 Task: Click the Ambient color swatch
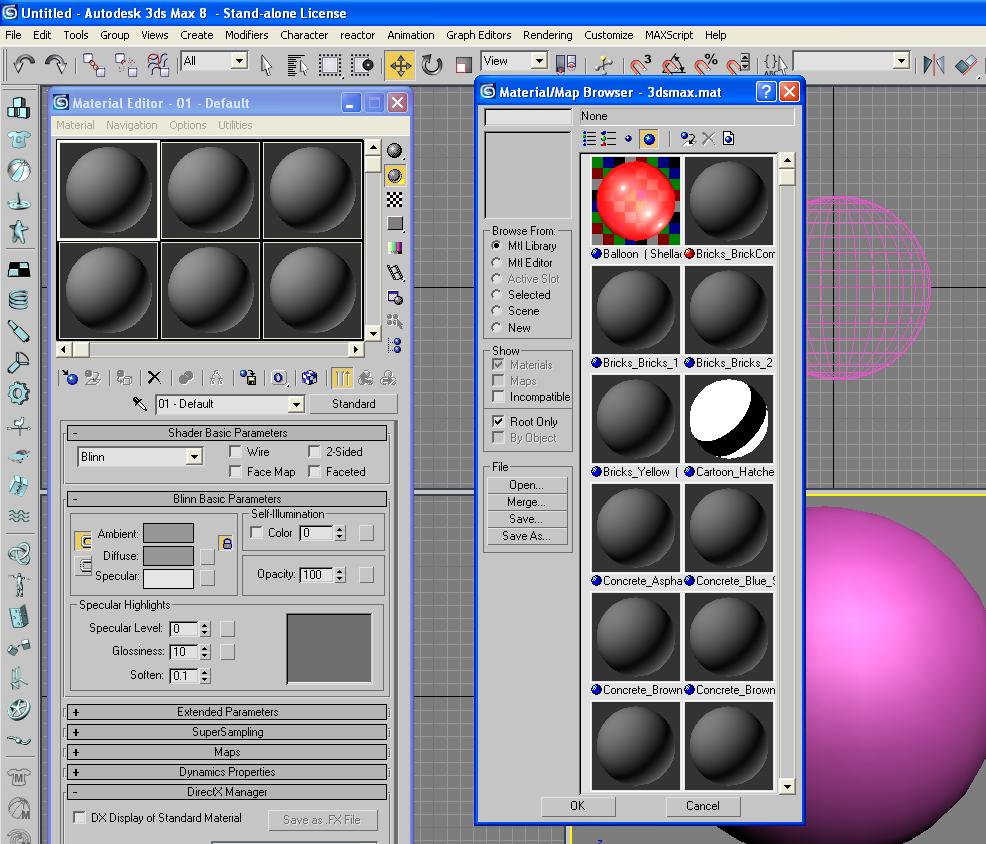[x=169, y=533]
